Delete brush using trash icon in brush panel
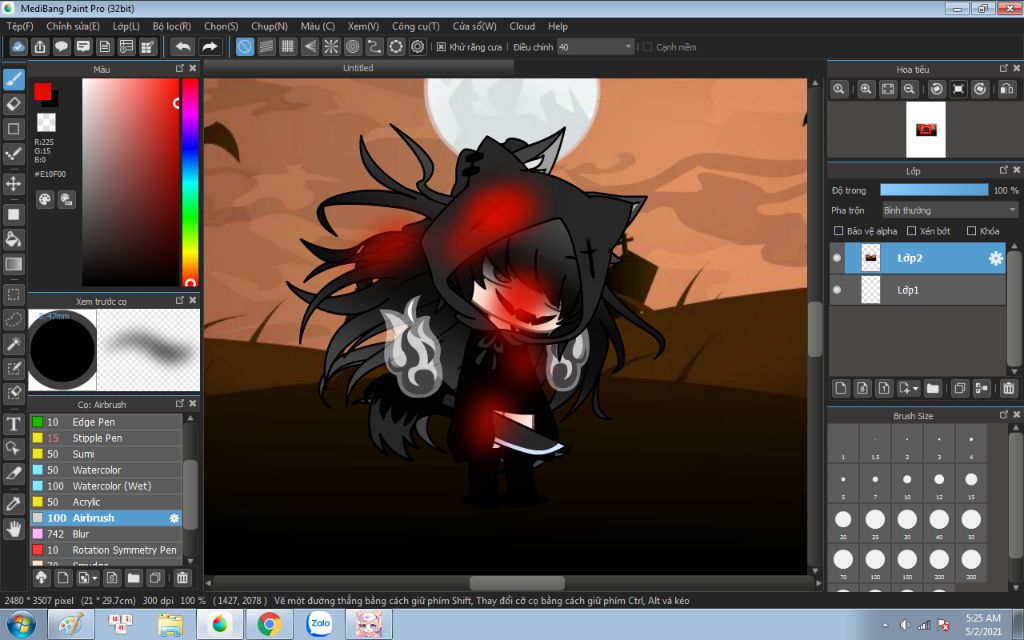 [x=182, y=578]
